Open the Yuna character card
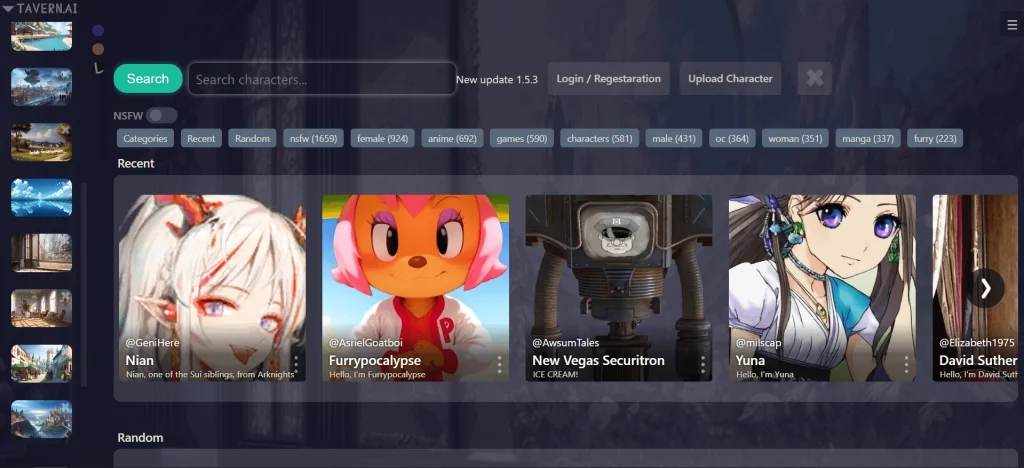Screen dimensions: 1024x468 (822, 288)
